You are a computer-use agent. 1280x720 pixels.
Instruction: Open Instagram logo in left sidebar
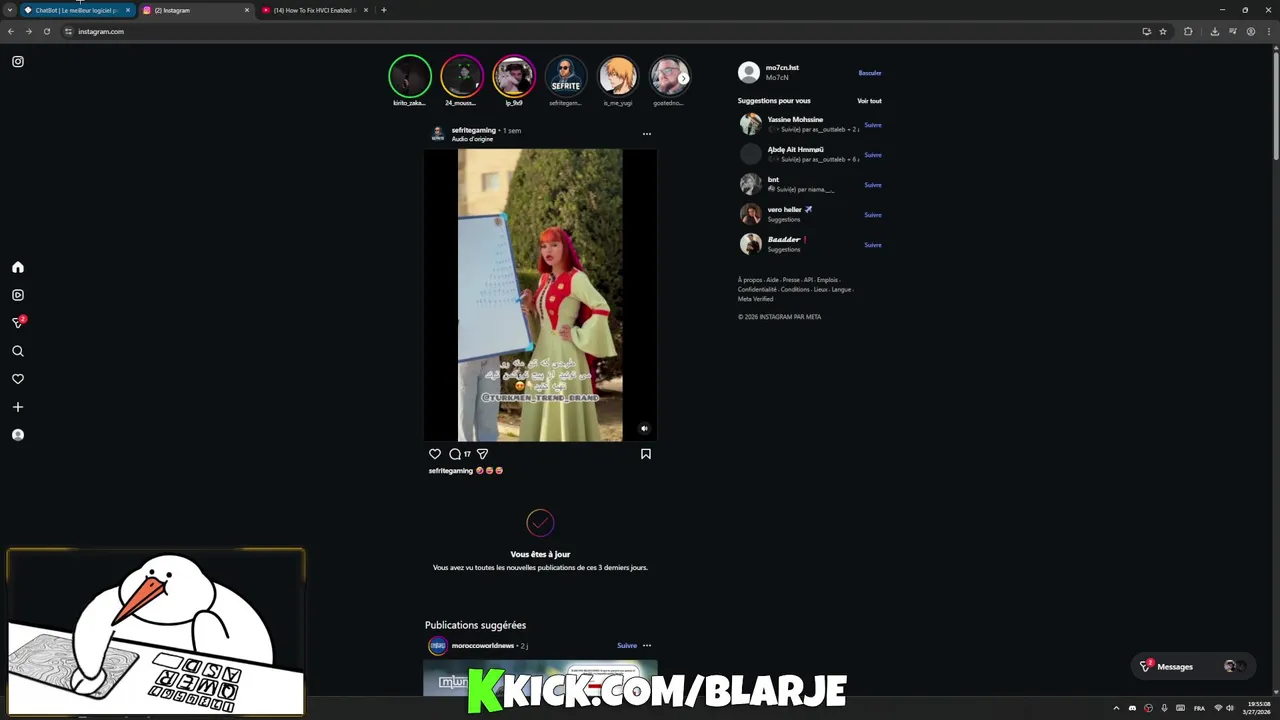point(18,62)
